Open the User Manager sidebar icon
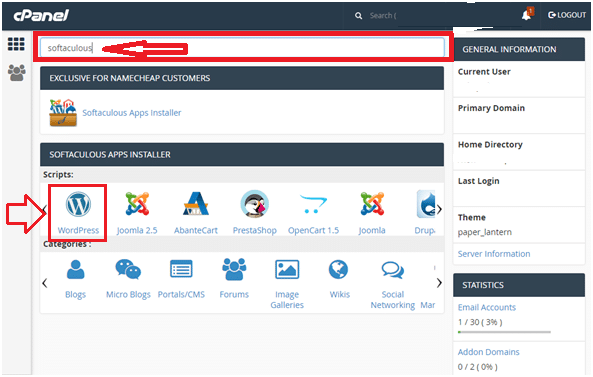Image resolution: width=593 pixels, height=377 pixels. (17, 73)
